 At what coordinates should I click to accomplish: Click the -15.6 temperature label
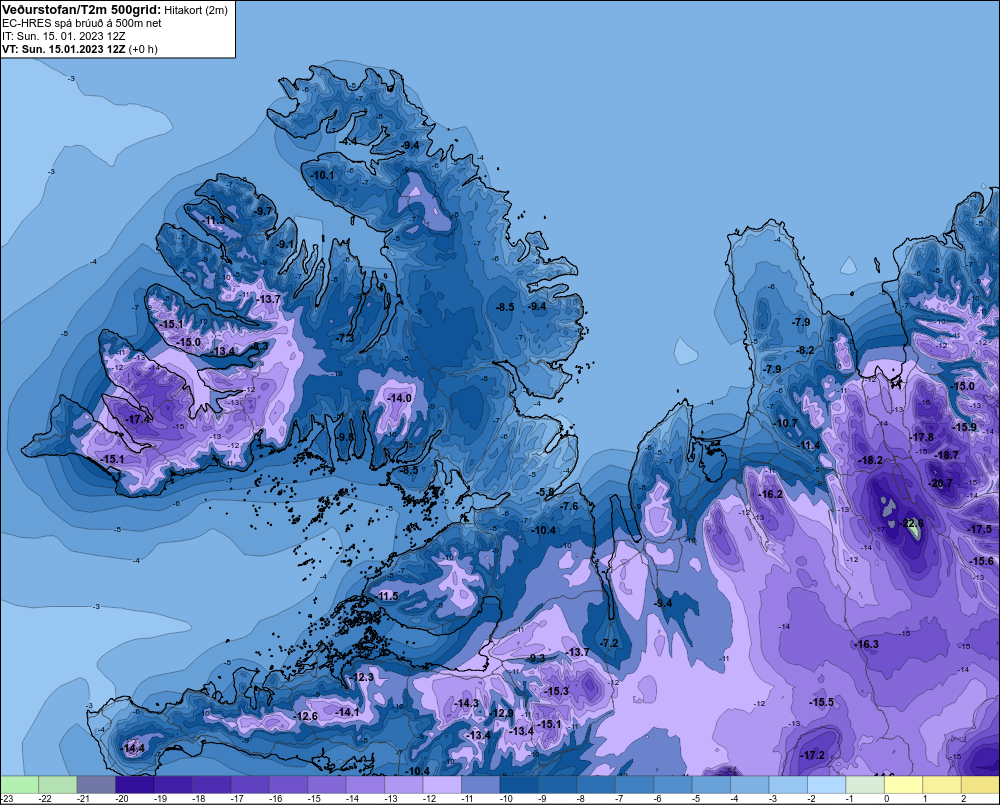[x=982, y=561]
